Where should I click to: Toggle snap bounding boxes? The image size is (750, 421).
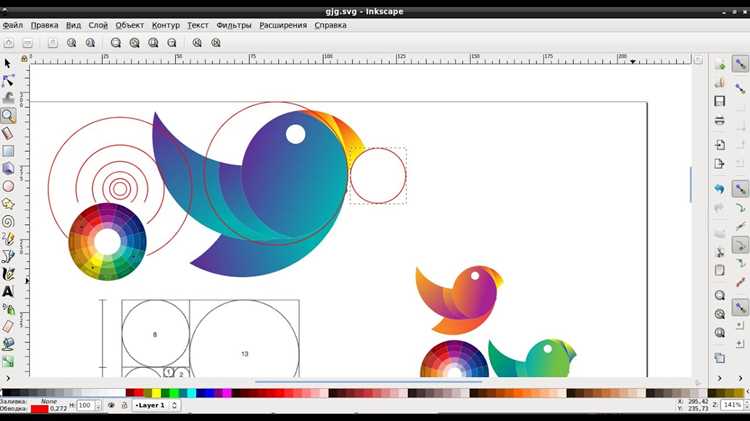point(740,88)
